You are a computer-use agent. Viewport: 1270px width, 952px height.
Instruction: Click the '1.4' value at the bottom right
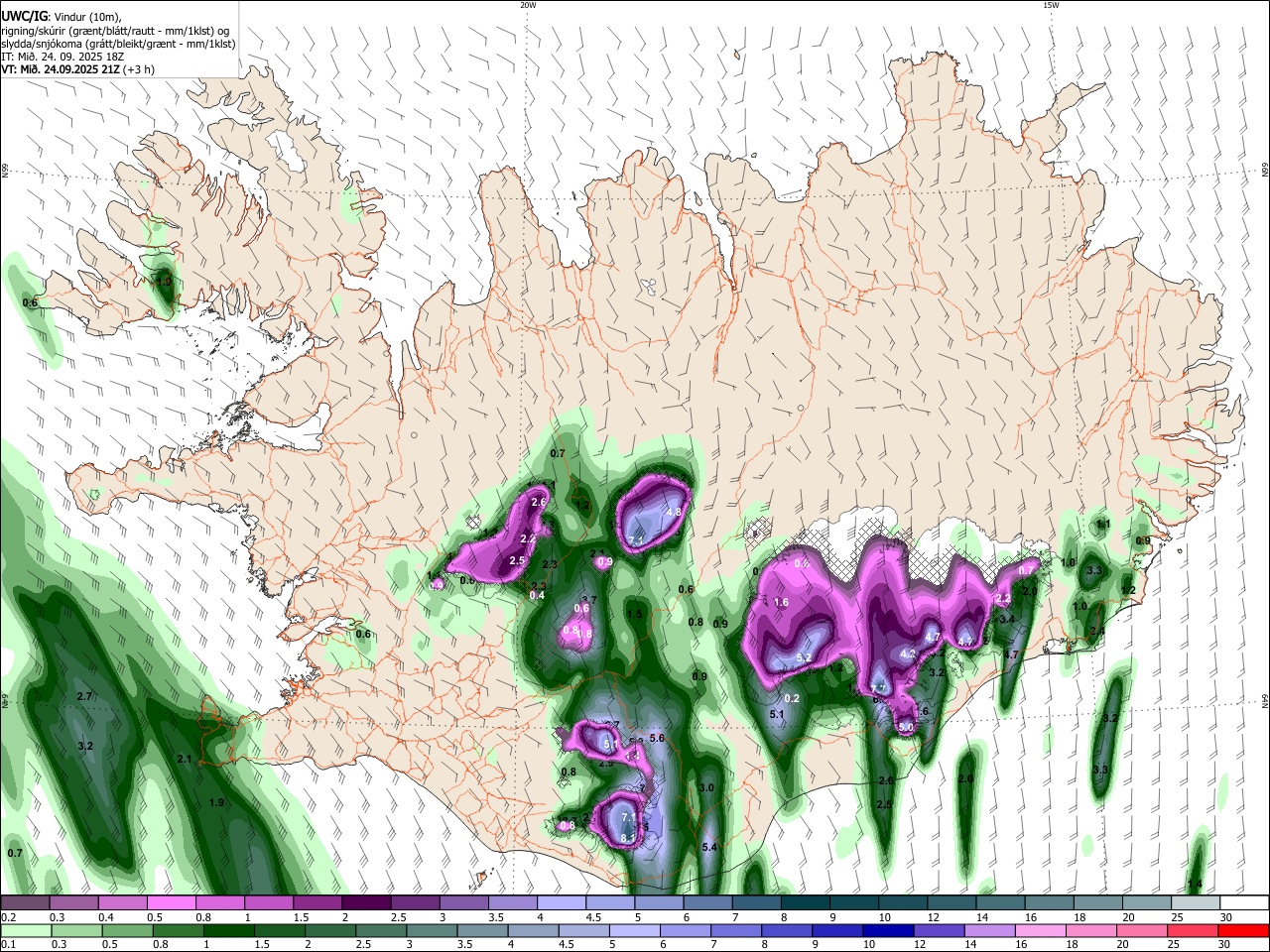(1195, 885)
